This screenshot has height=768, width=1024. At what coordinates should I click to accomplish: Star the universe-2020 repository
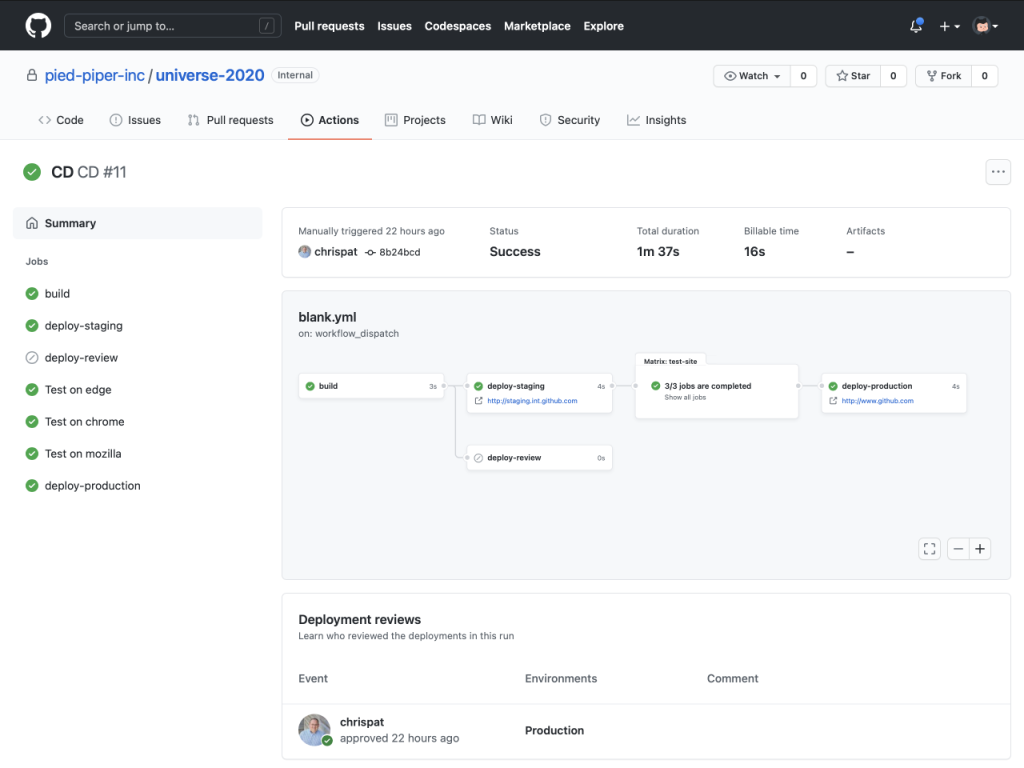pos(853,76)
